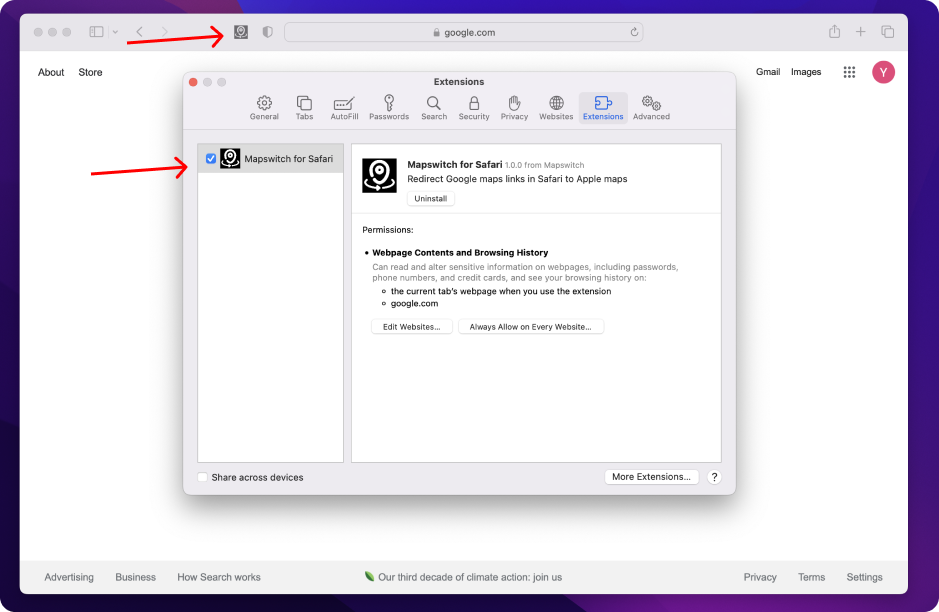Enable Share across devices
This screenshot has width=939, height=612.
(202, 477)
